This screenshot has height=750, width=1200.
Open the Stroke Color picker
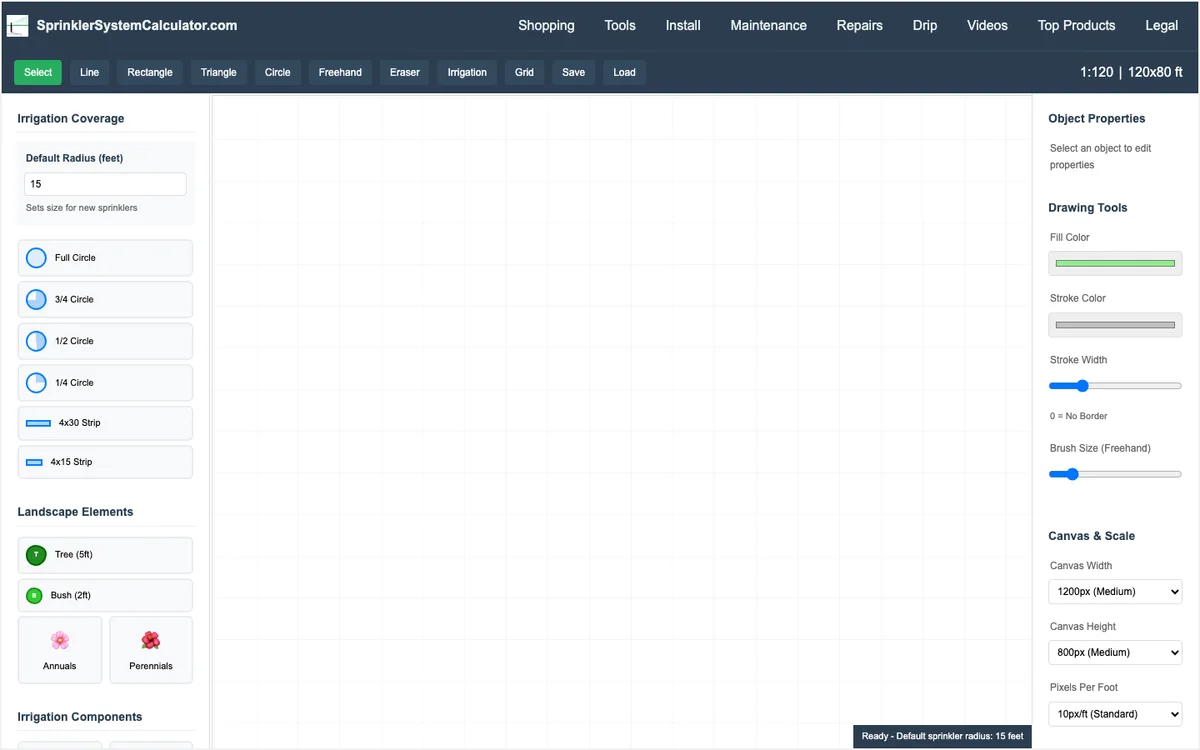(x=1115, y=325)
